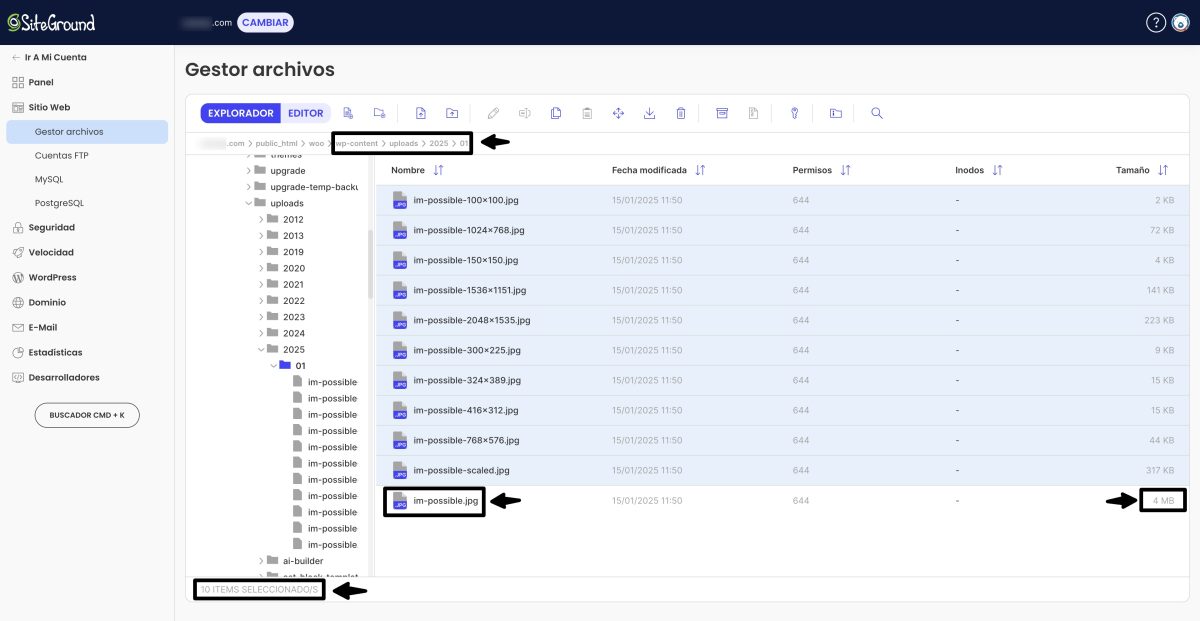1200x621 pixels.
Task: Open the help question mark icon
Action: pyautogui.click(x=1155, y=22)
